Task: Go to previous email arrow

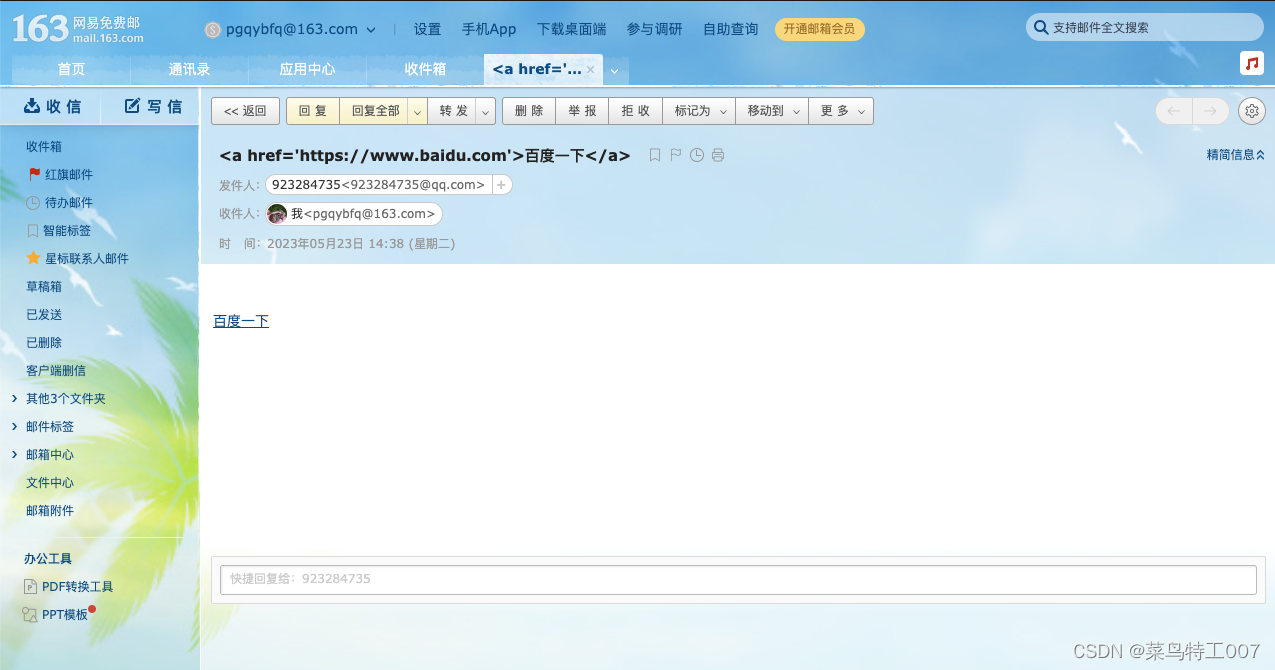Action: tap(1174, 111)
